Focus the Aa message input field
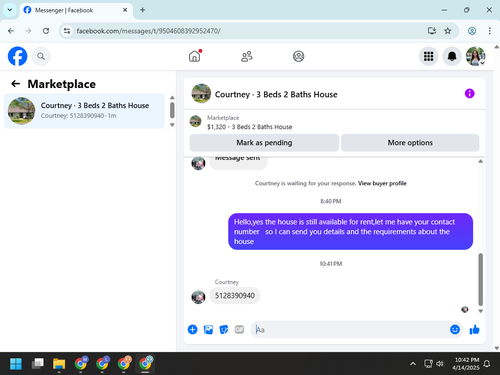Screen dimensions: 500x375 (350, 330)
